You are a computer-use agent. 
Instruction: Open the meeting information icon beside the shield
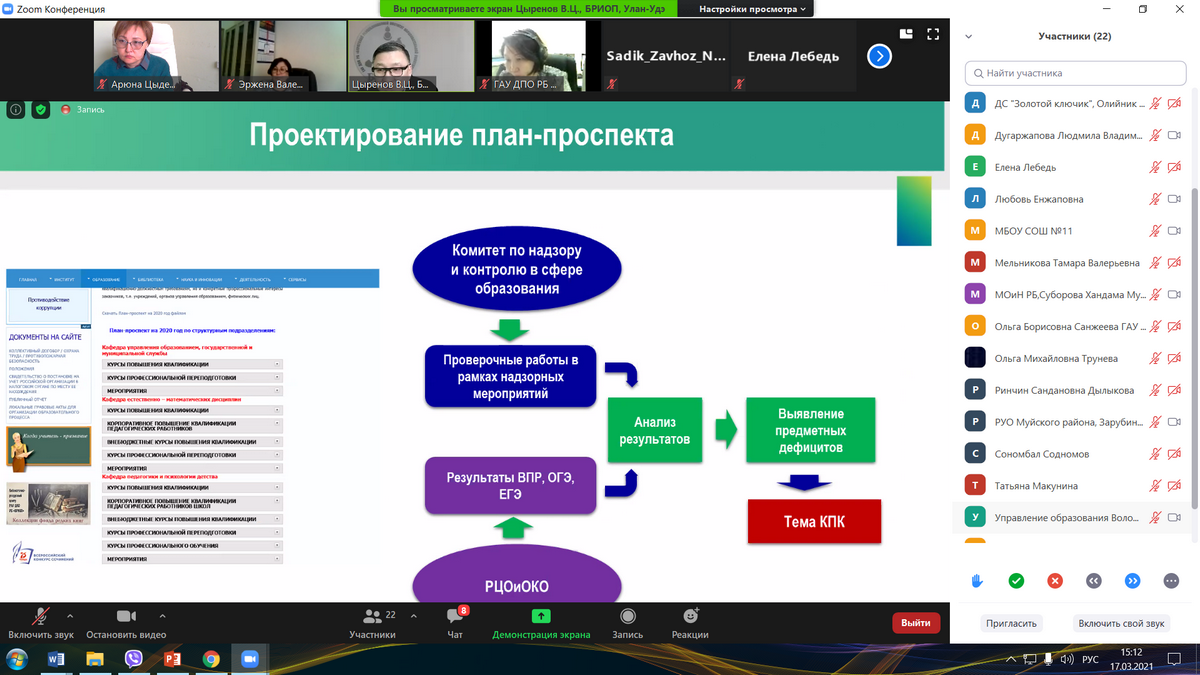[16, 109]
